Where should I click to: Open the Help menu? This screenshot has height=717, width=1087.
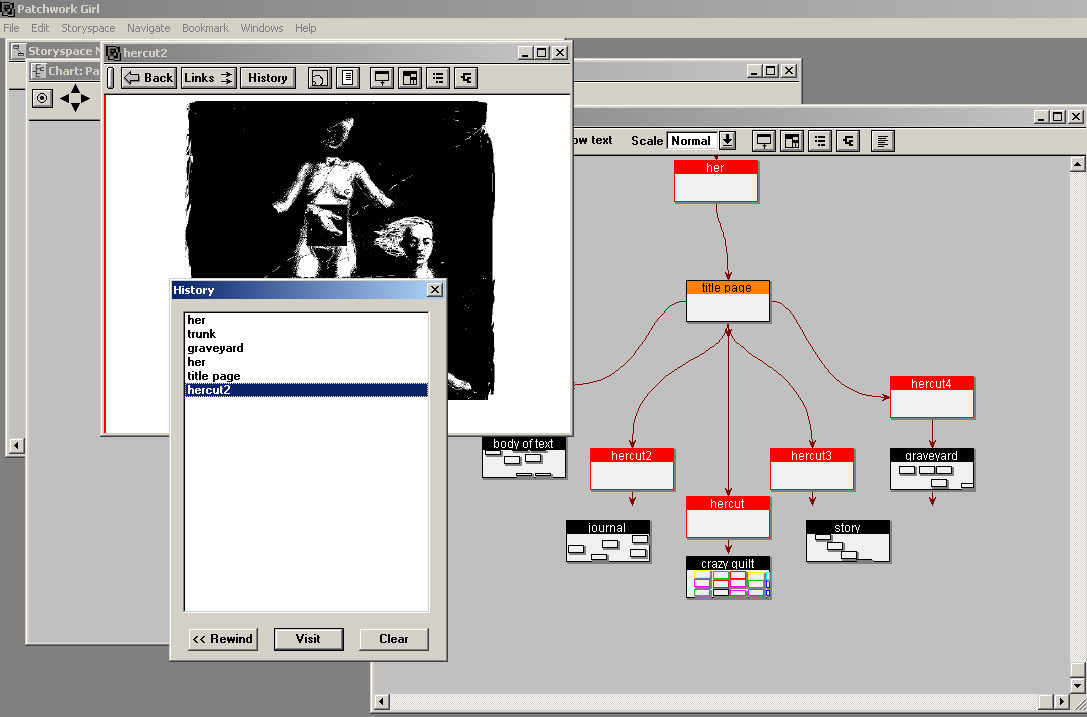coord(306,28)
